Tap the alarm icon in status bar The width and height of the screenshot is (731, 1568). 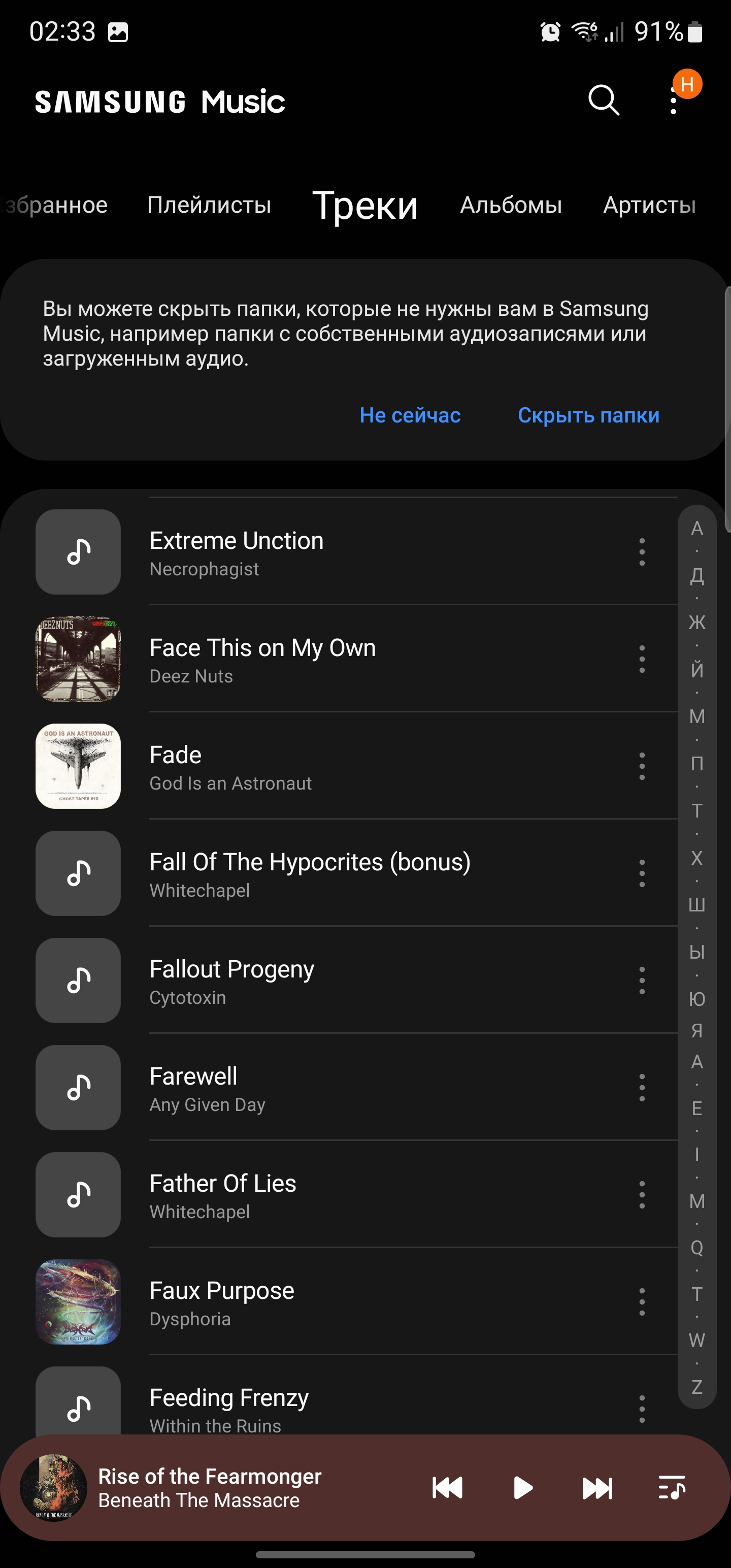tap(550, 31)
